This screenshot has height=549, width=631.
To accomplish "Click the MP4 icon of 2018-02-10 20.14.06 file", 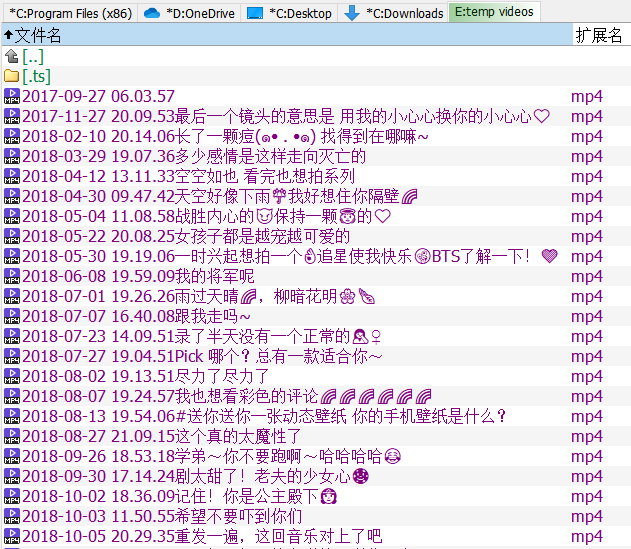I will click(12, 136).
